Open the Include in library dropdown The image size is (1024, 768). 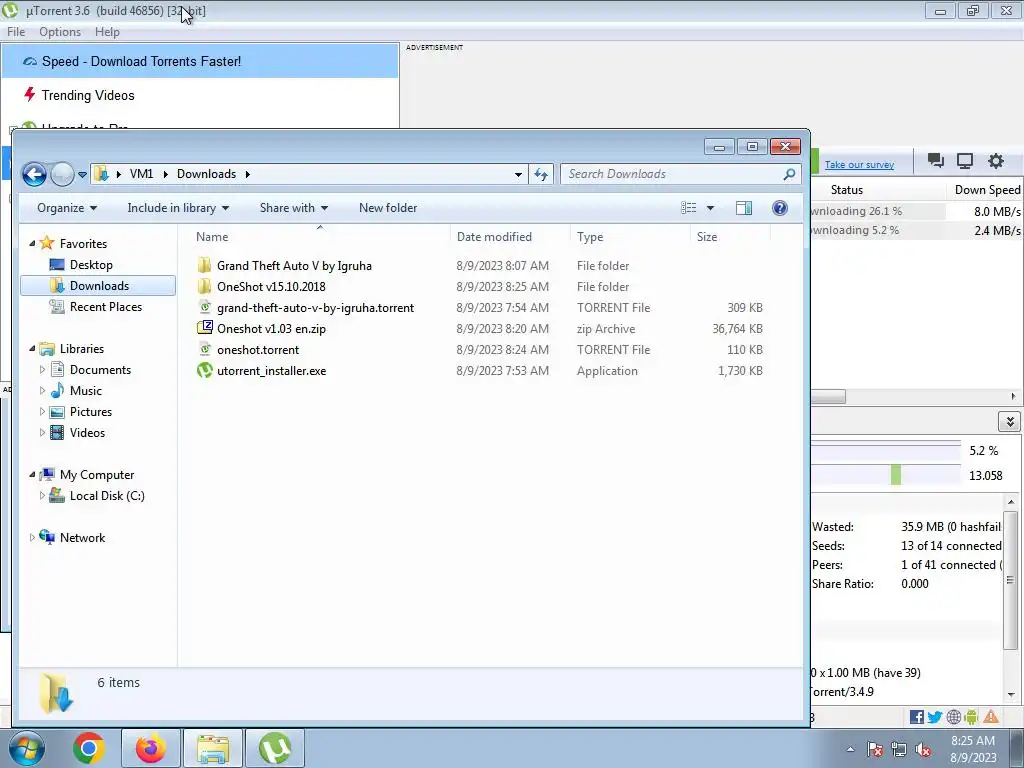178,208
